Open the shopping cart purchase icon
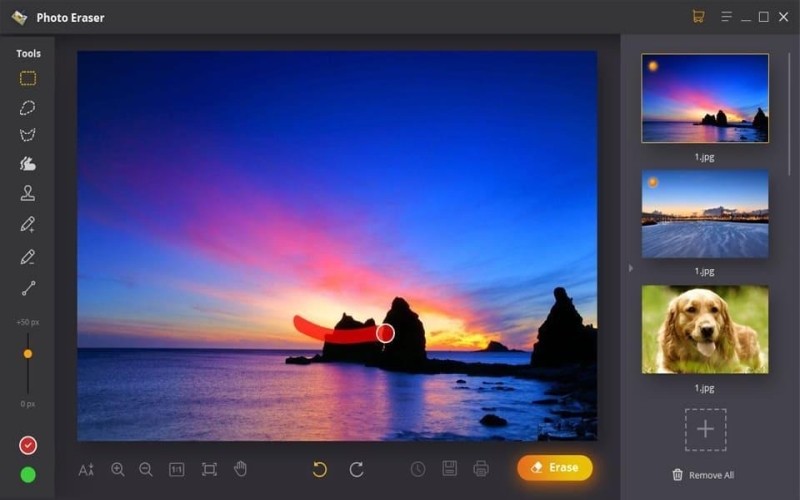Image resolution: width=800 pixels, height=500 pixels. point(698,16)
